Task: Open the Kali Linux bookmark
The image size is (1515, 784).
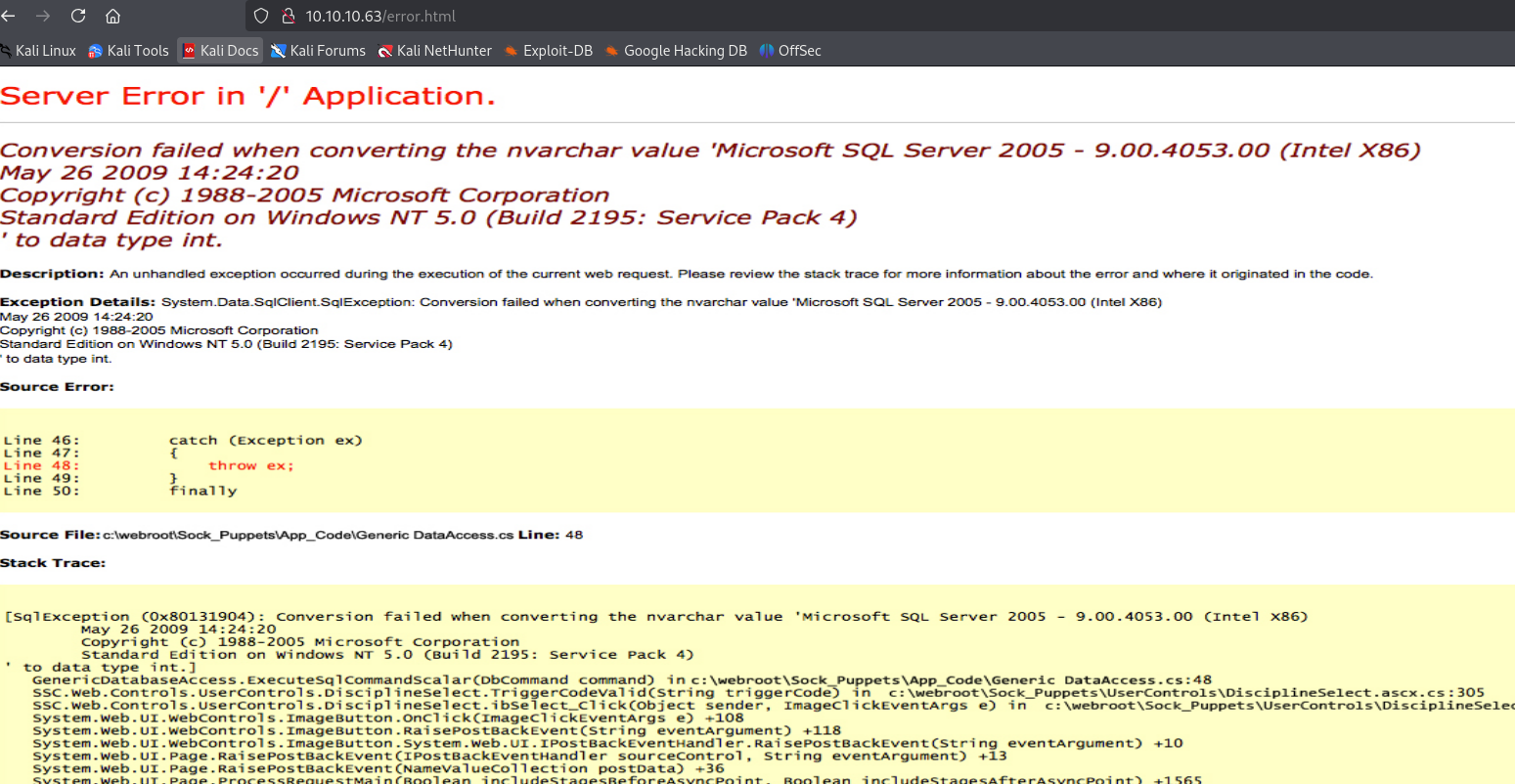Action: point(39,51)
